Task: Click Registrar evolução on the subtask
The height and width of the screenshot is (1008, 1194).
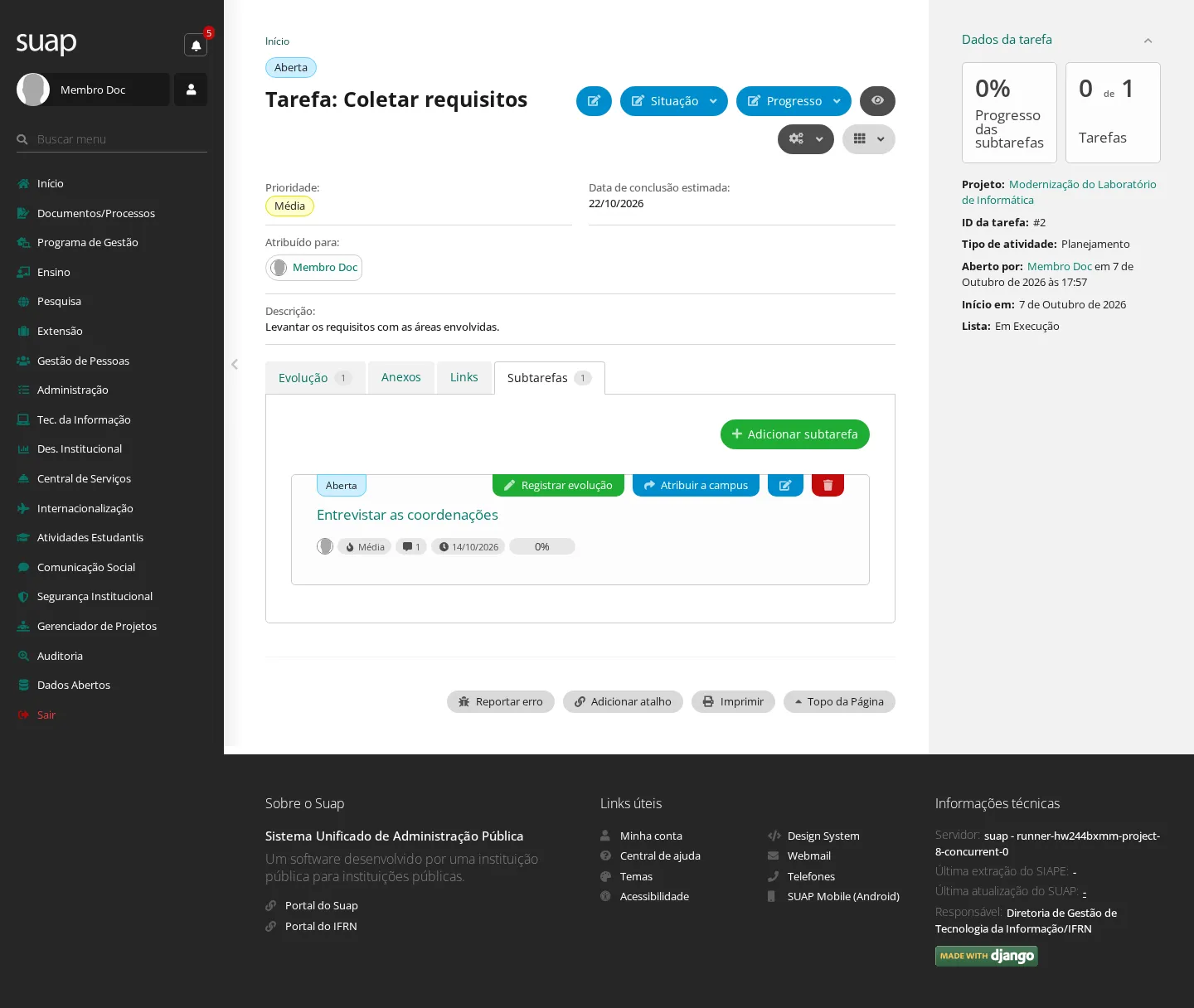Action: pyautogui.click(x=558, y=486)
